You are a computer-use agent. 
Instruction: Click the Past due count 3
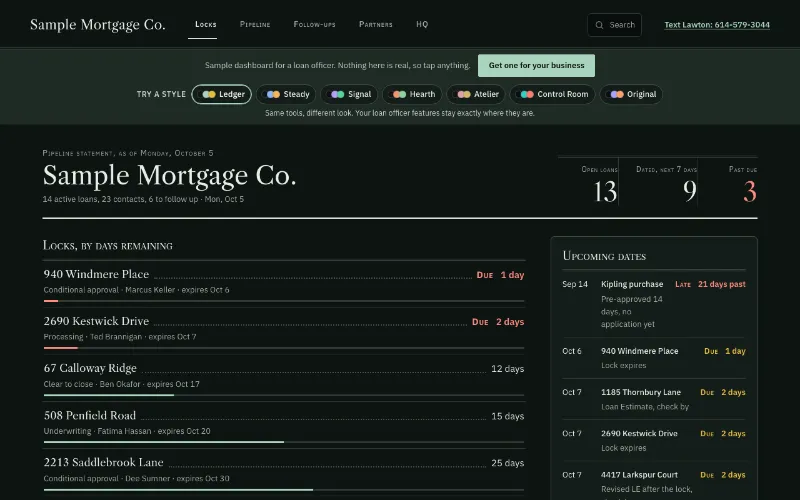coord(750,192)
